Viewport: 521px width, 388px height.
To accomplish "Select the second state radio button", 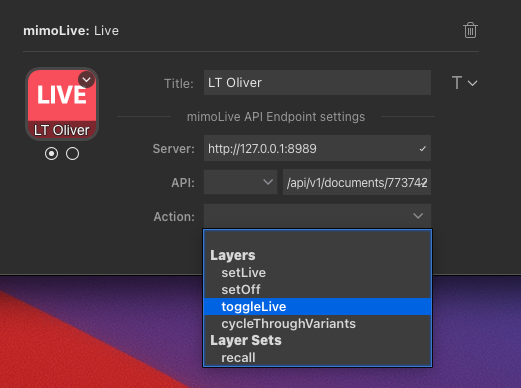I will [x=72, y=154].
